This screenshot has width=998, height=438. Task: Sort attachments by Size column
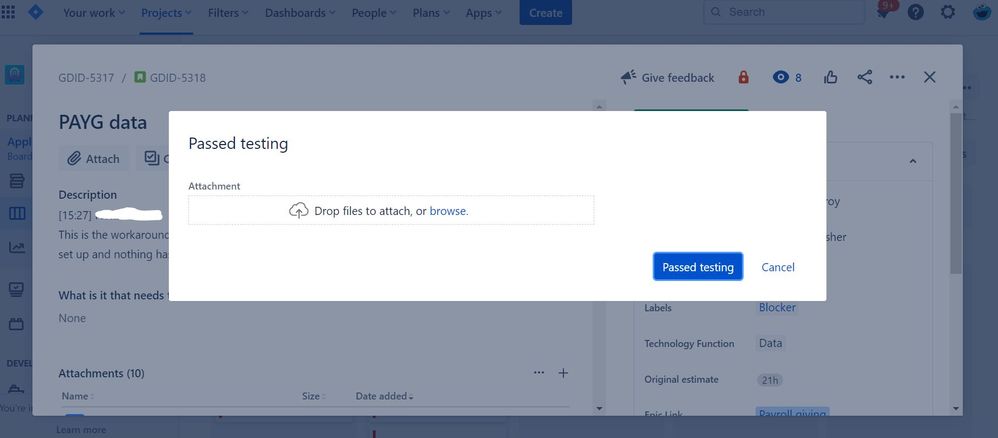(x=313, y=396)
